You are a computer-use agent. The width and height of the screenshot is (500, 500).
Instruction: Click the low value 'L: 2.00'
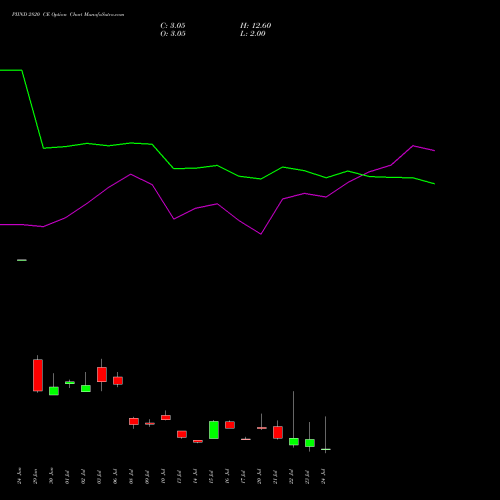(x=253, y=34)
